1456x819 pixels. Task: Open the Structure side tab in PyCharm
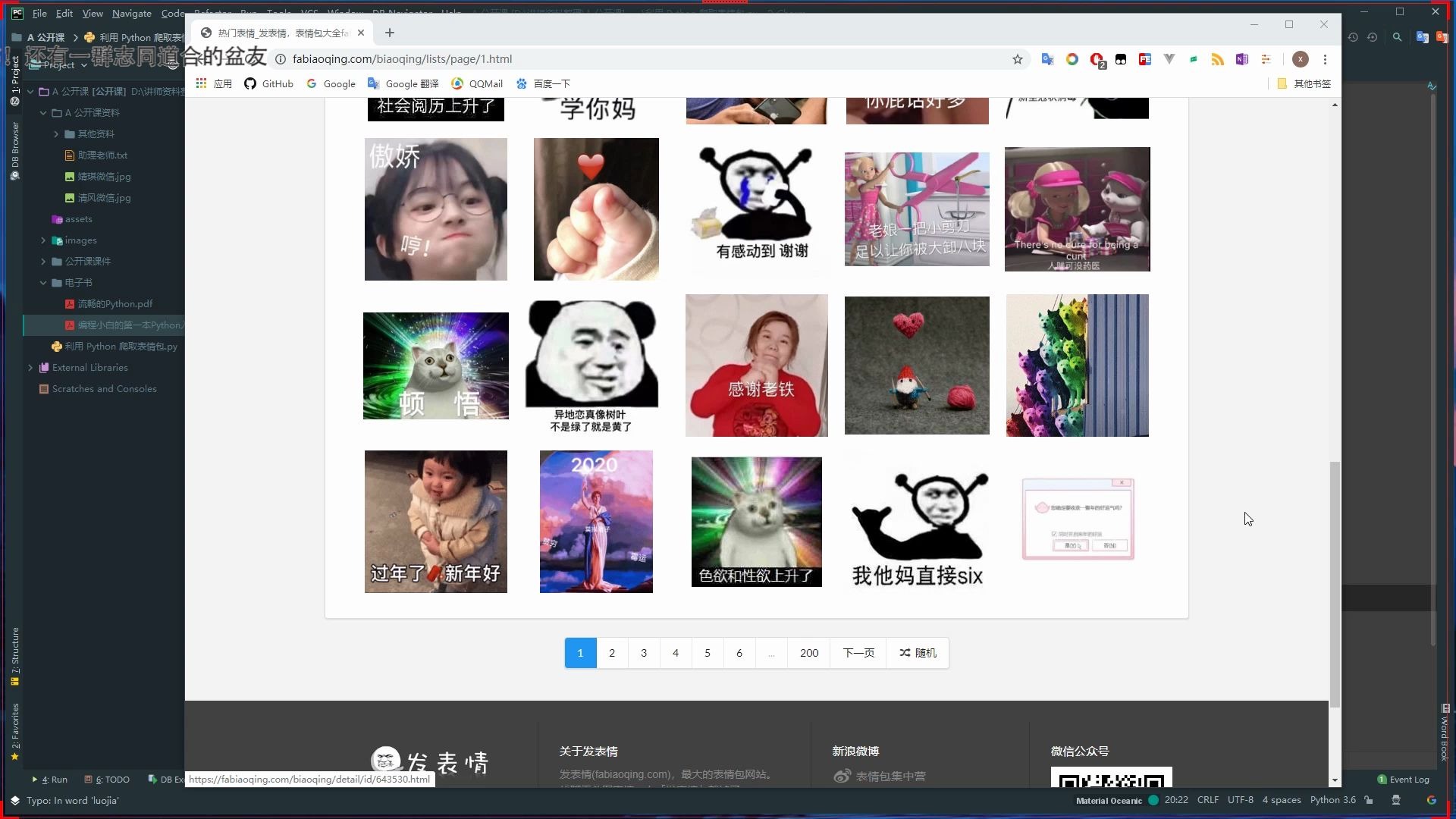(14, 657)
